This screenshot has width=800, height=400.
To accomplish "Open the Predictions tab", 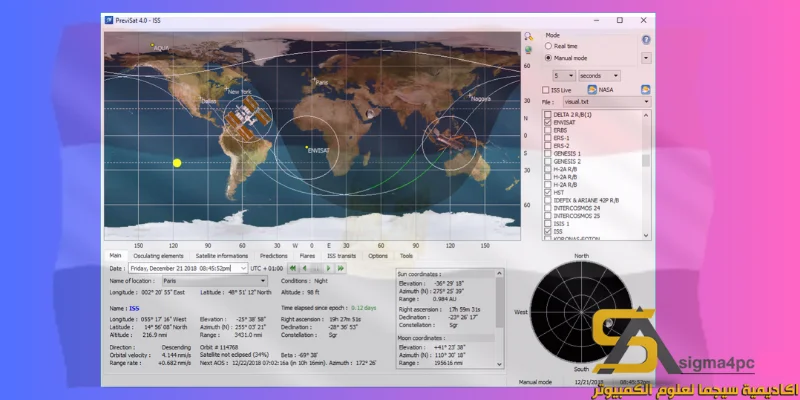I will click(273, 256).
